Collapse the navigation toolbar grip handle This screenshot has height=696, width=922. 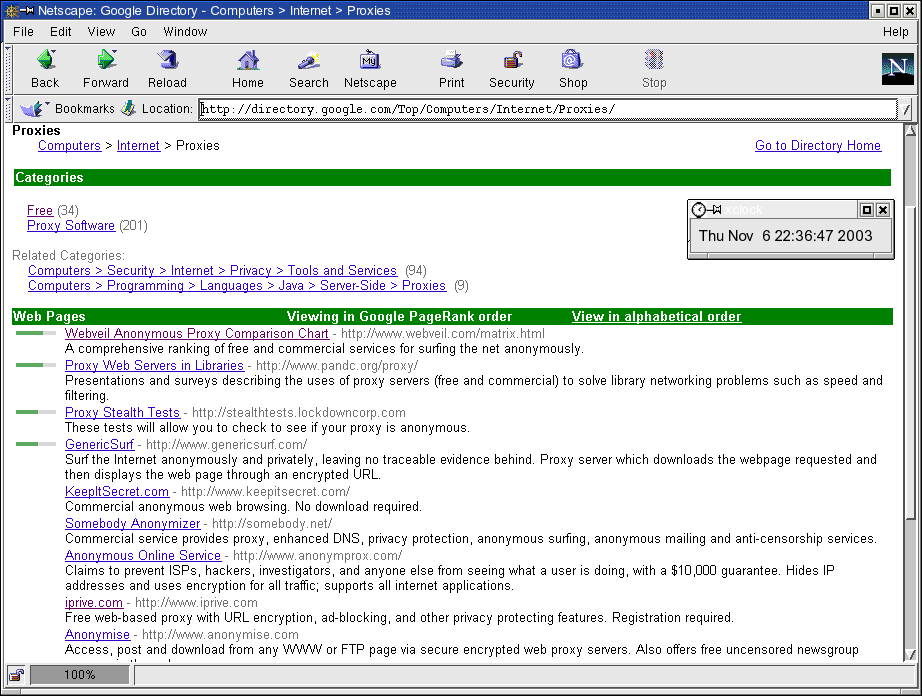point(8,69)
